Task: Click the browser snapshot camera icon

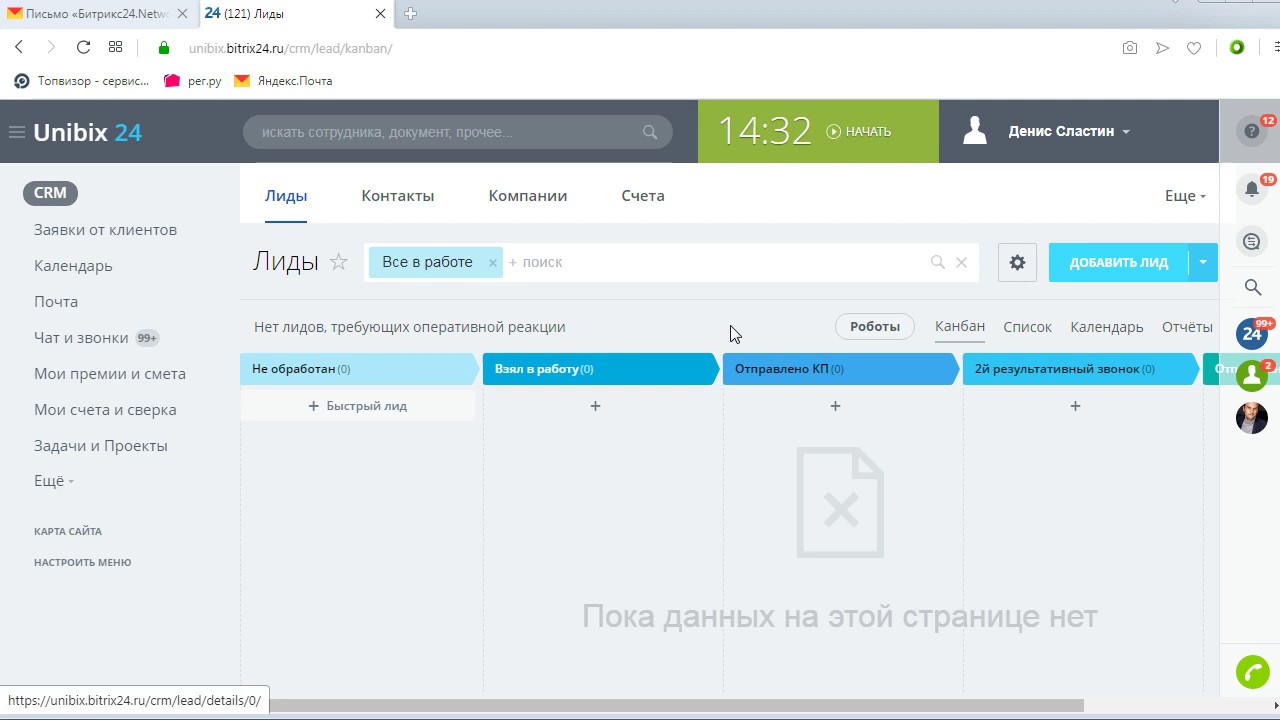Action: [x=1130, y=48]
